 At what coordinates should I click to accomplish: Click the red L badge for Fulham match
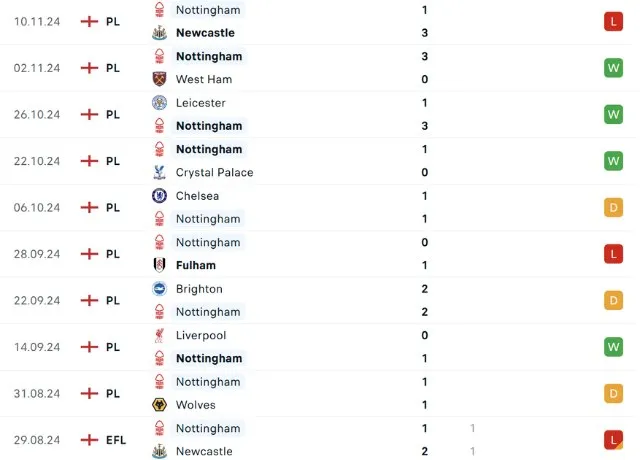[x=613, y=254]
